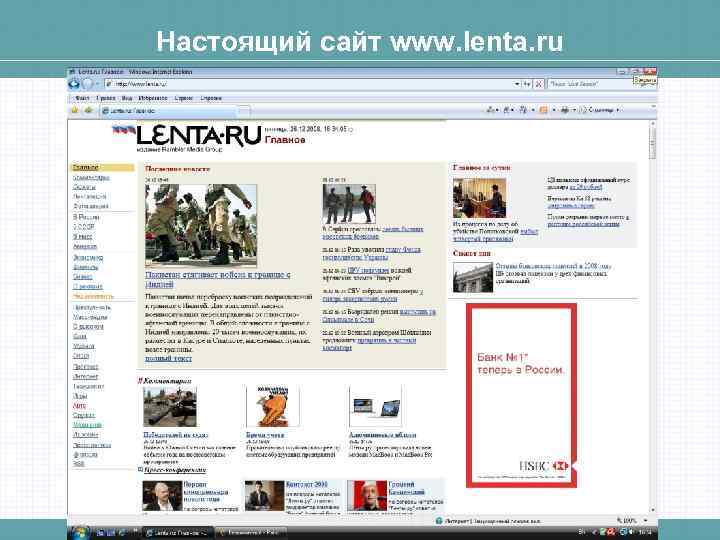Open the Вид menu
720x540 pixels.
tap(127, 98)
